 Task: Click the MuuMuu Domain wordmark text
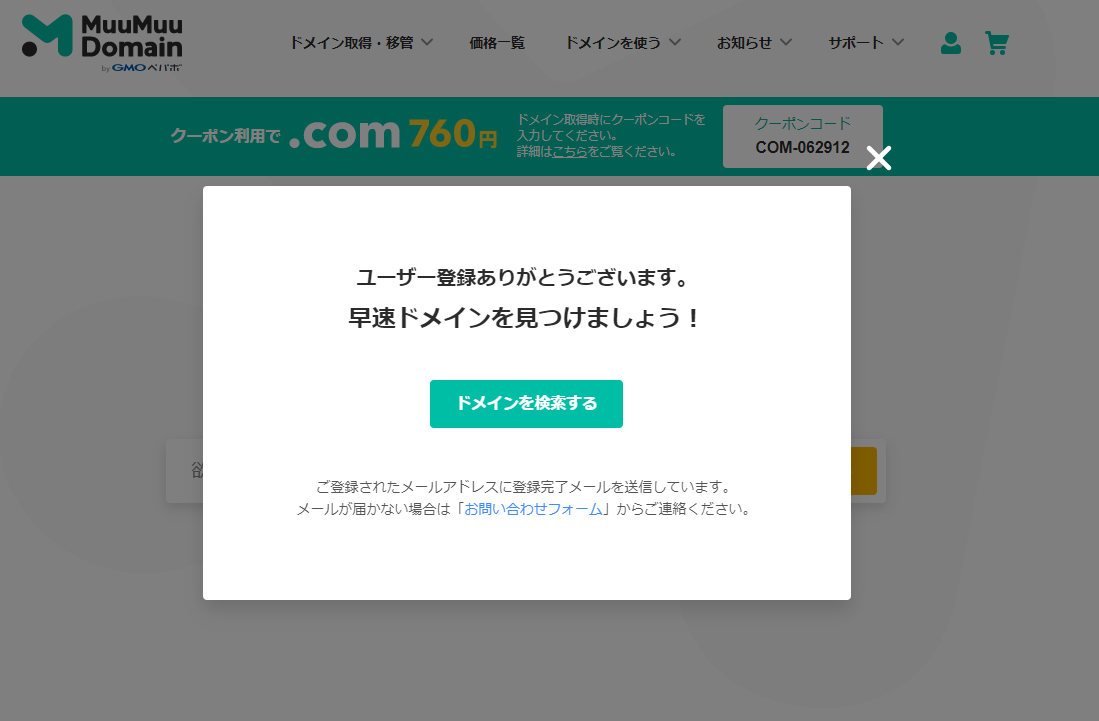pos(130,35)
